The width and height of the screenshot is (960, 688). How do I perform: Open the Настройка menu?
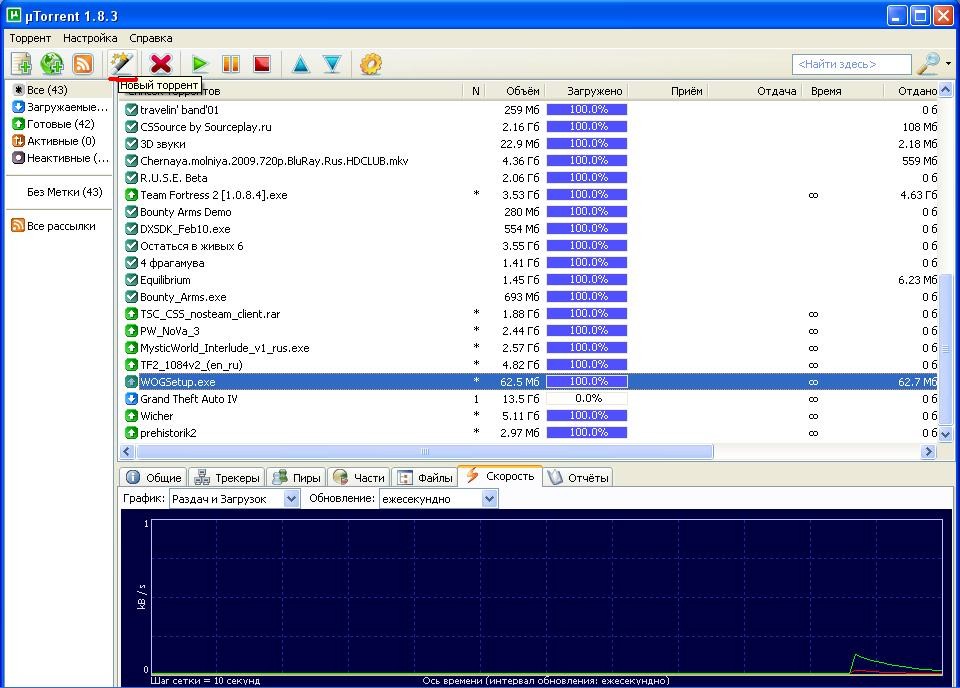click(x=90, y=38)
